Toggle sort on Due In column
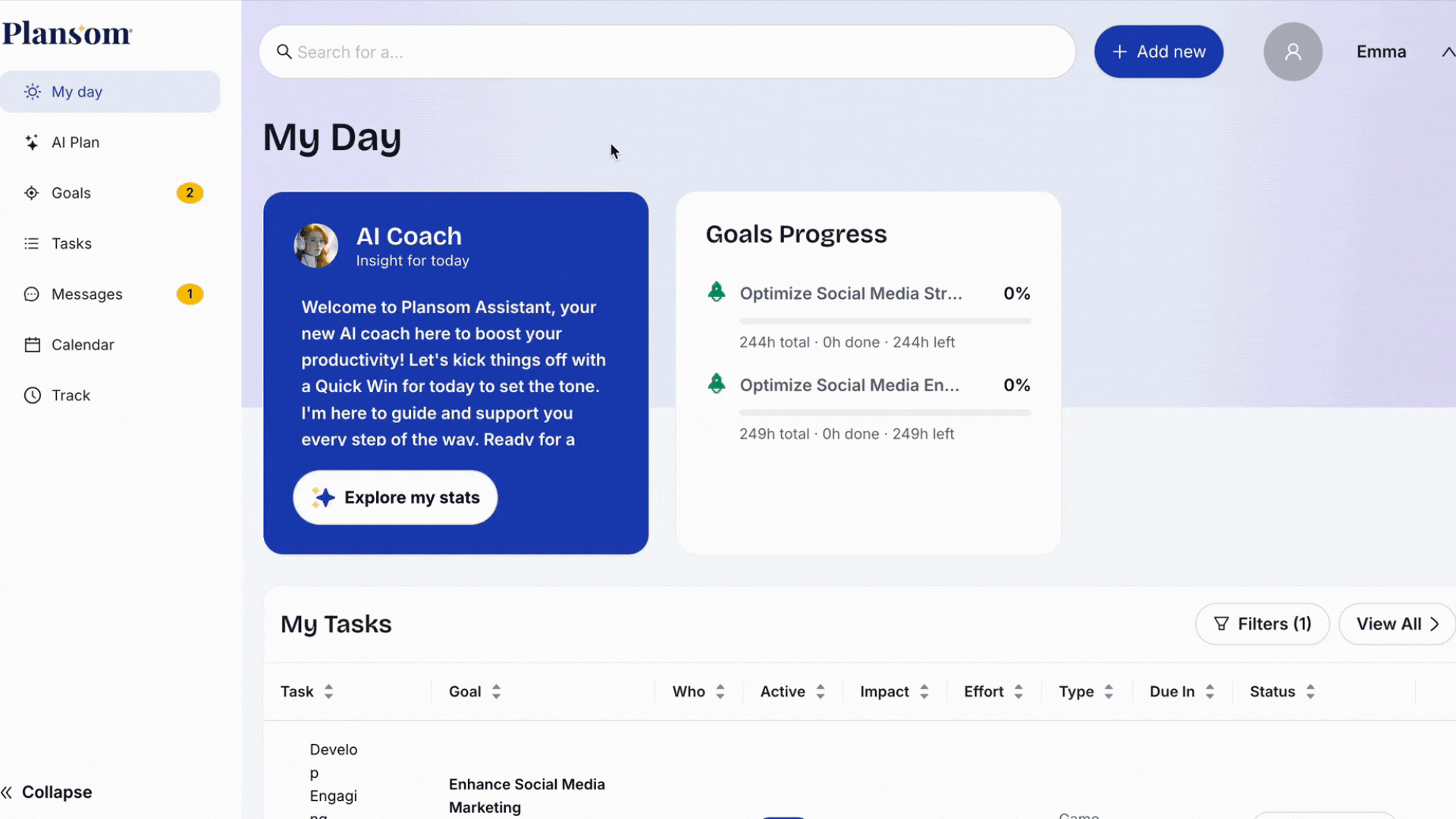The width and height of the screenshot is (1456, 819). [1210, 692]
